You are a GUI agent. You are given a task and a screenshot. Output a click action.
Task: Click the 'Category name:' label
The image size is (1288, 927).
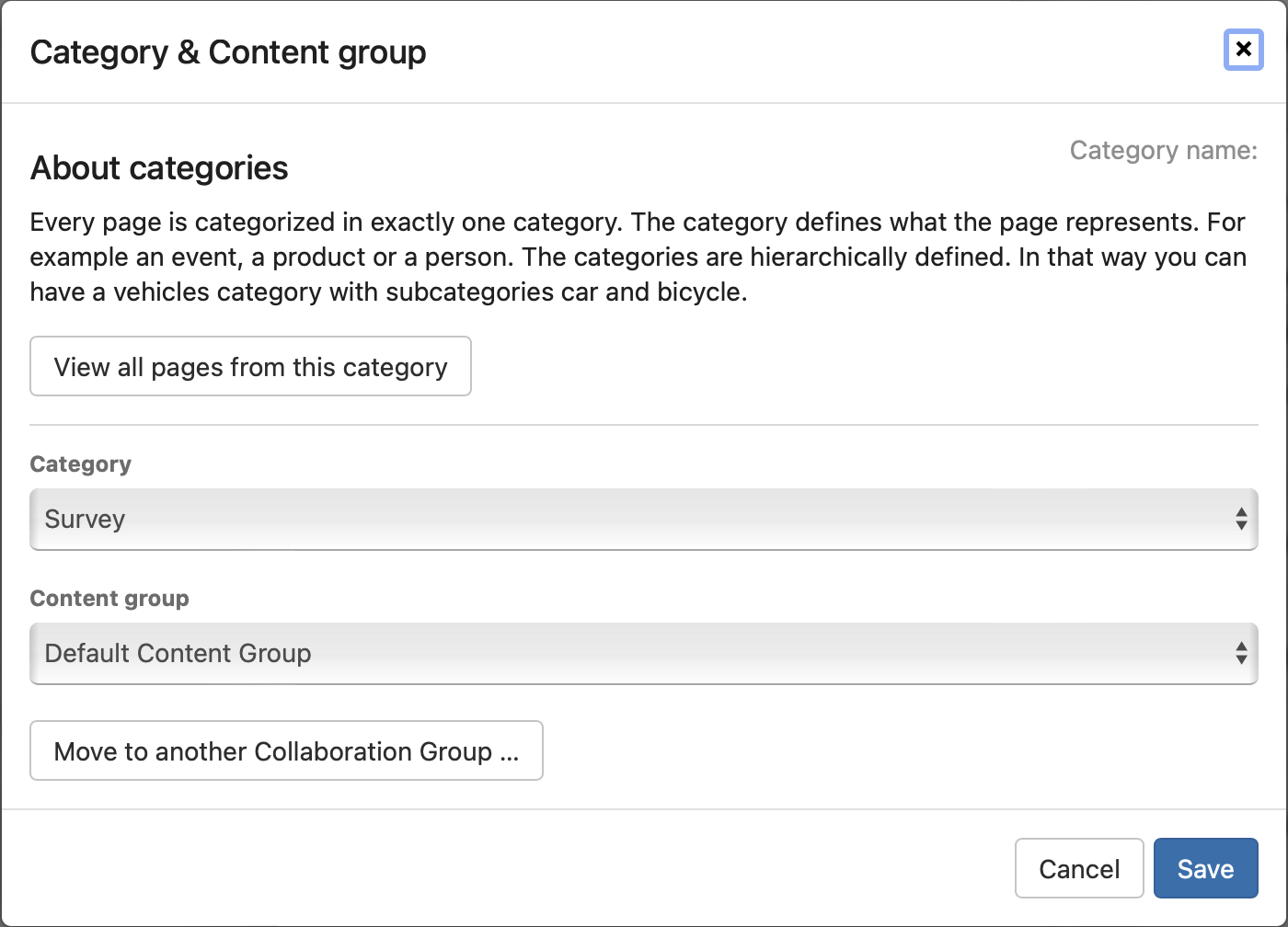(x=1163, y=151)
